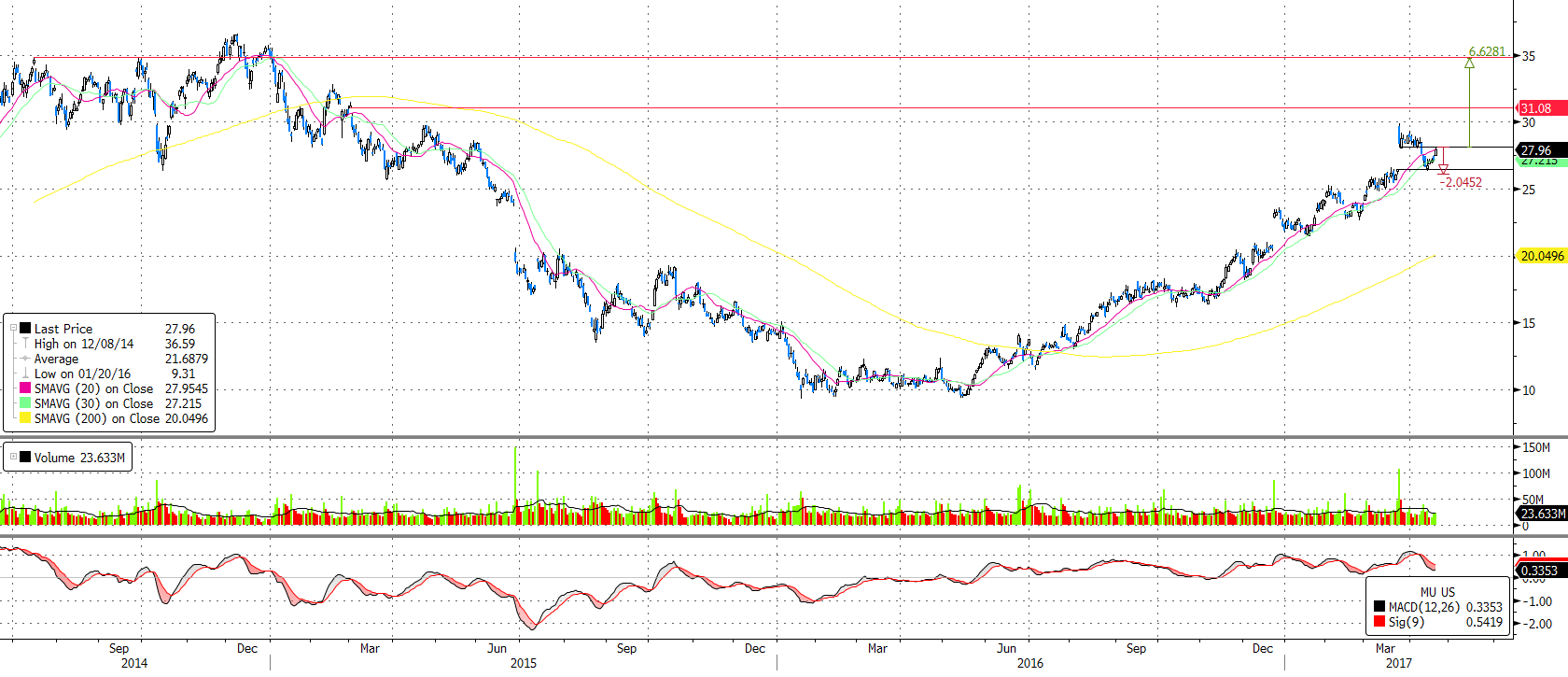This screenshot has width=1568, height=677.
Task: Click the 2015 year label on time axis
Action: pyautogui.click(x=524, y=663)
